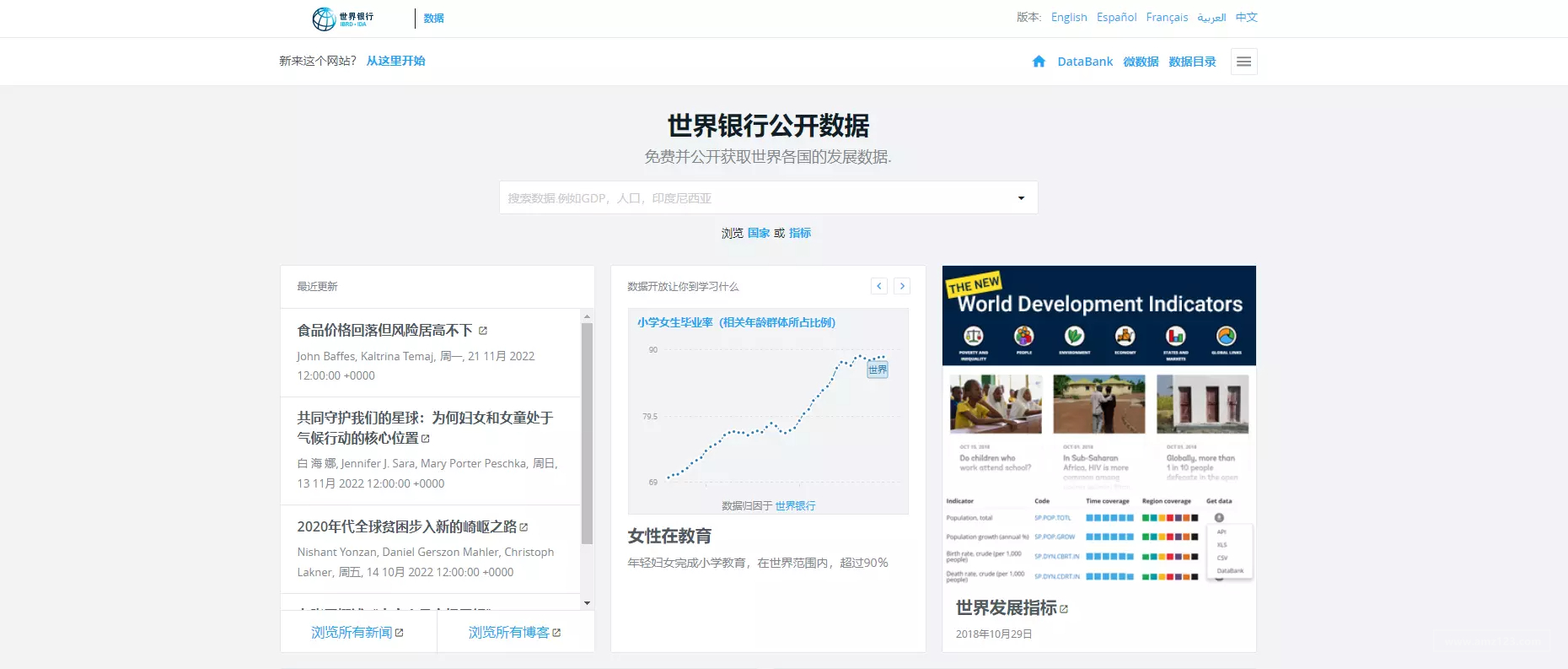Click the news list scroll-up arrow
The width and height of the screenshot is (1568, 669).
(x=587, y=316)
